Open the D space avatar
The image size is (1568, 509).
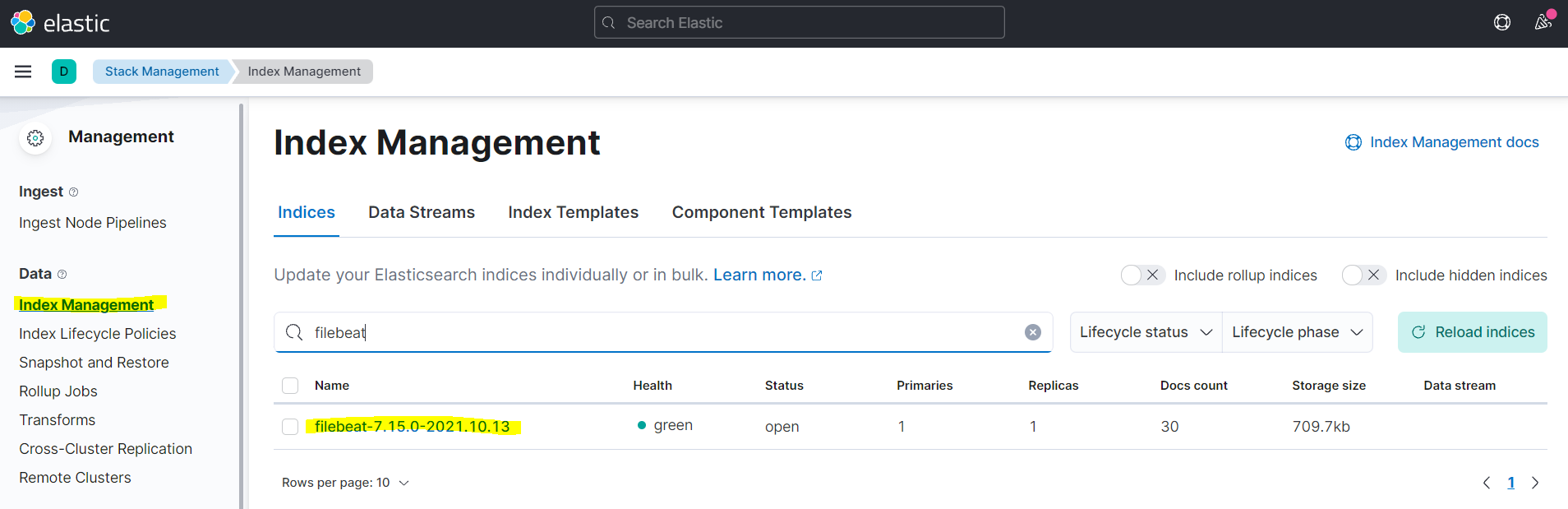(x=64, y=72)
